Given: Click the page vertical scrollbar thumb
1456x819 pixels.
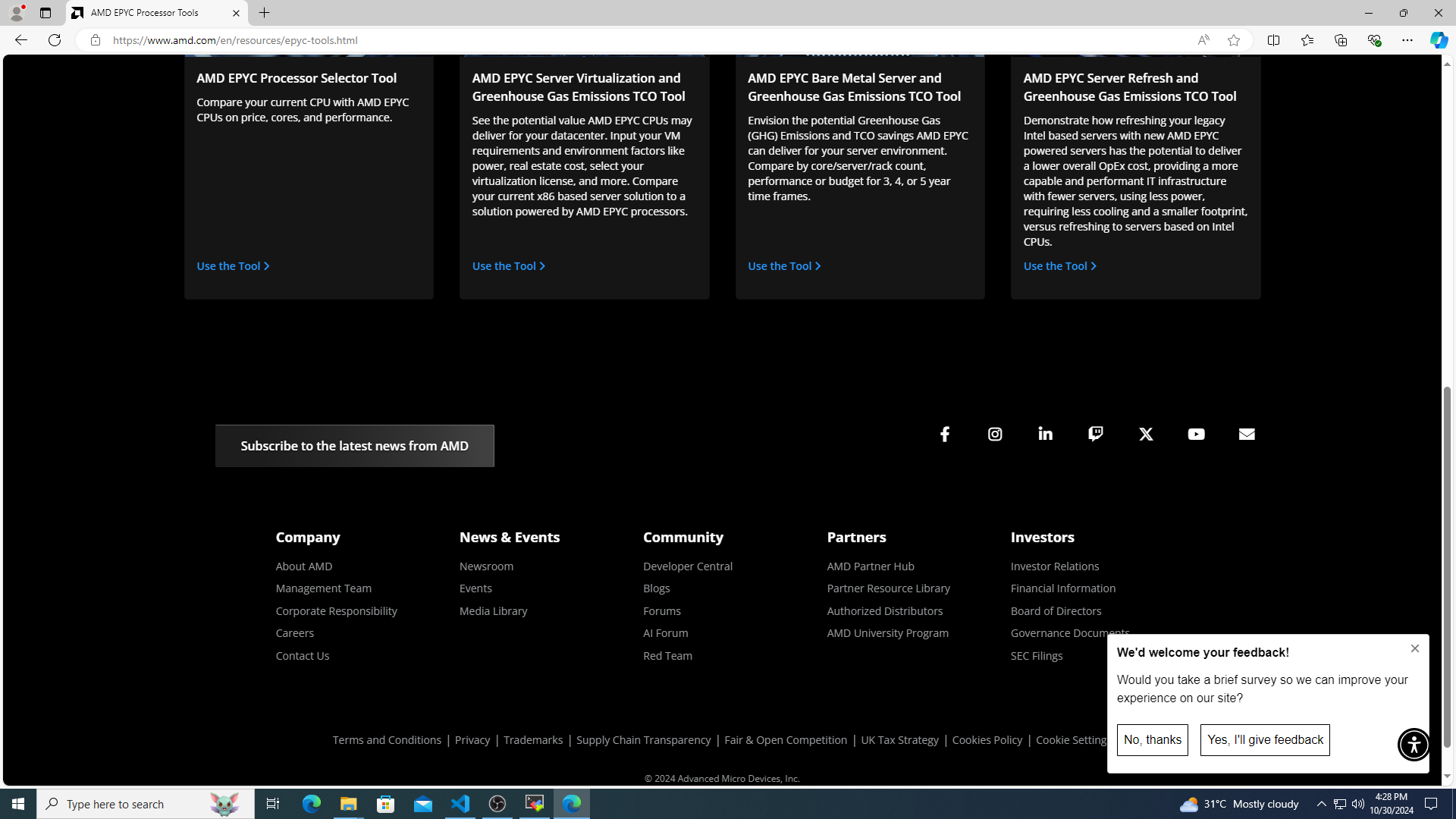Looking at the screenshot, I should (x=1447, y=567).
